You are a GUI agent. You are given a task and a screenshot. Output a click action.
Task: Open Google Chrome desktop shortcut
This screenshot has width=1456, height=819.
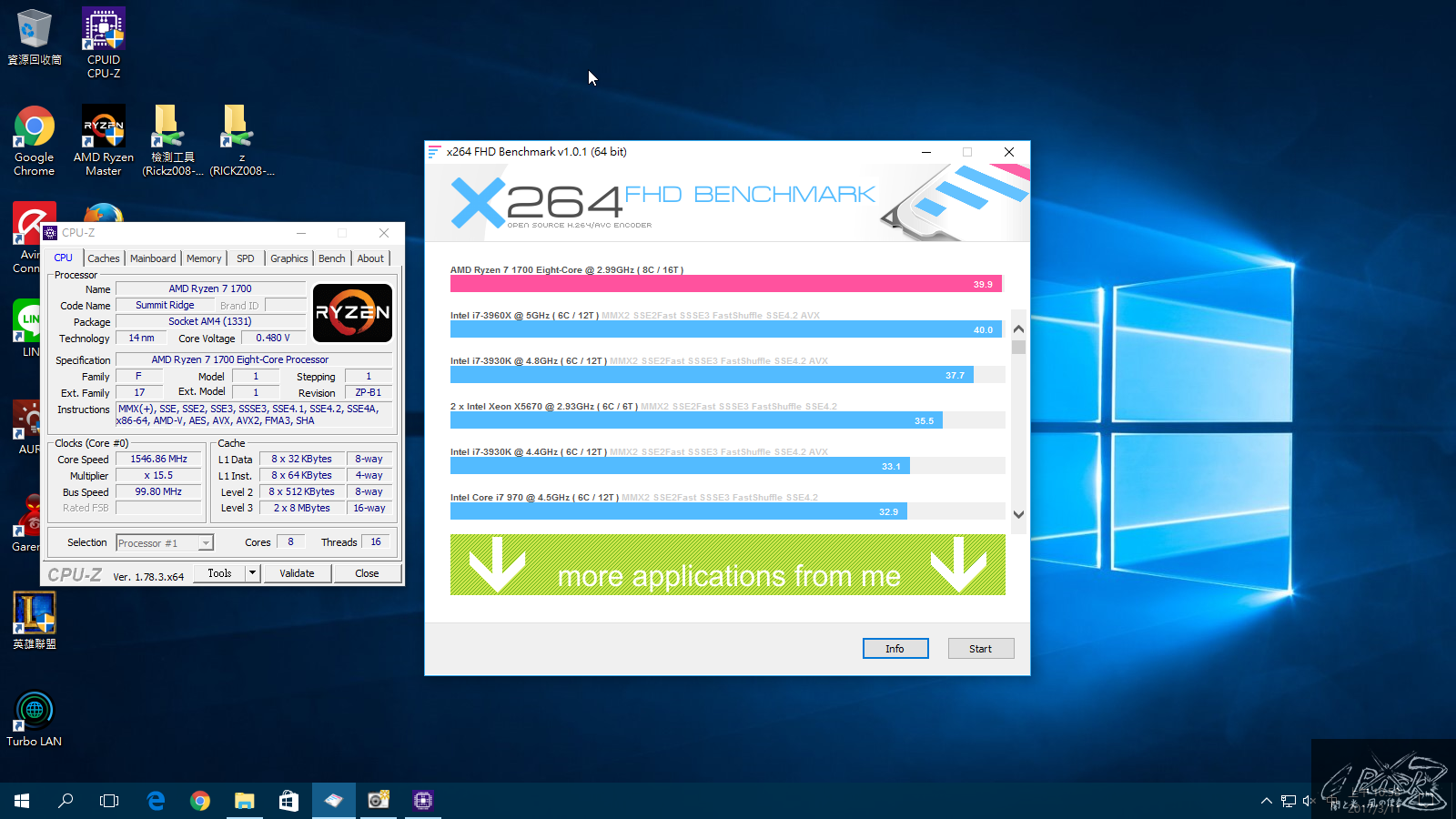click(34, 140)
